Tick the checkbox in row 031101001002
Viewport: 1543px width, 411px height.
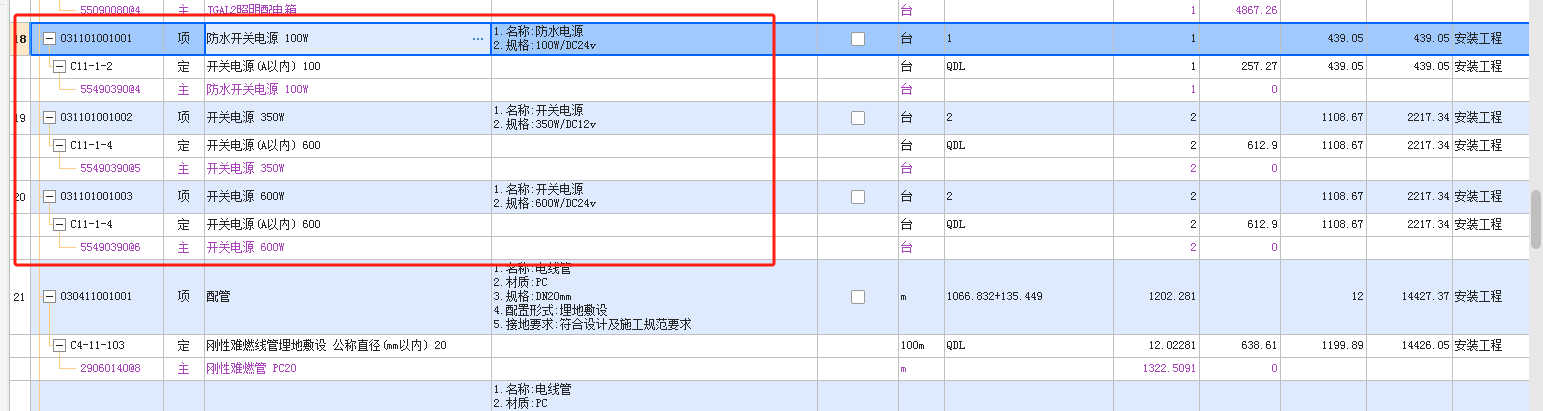pyautogui.click(x=858, y=118)
